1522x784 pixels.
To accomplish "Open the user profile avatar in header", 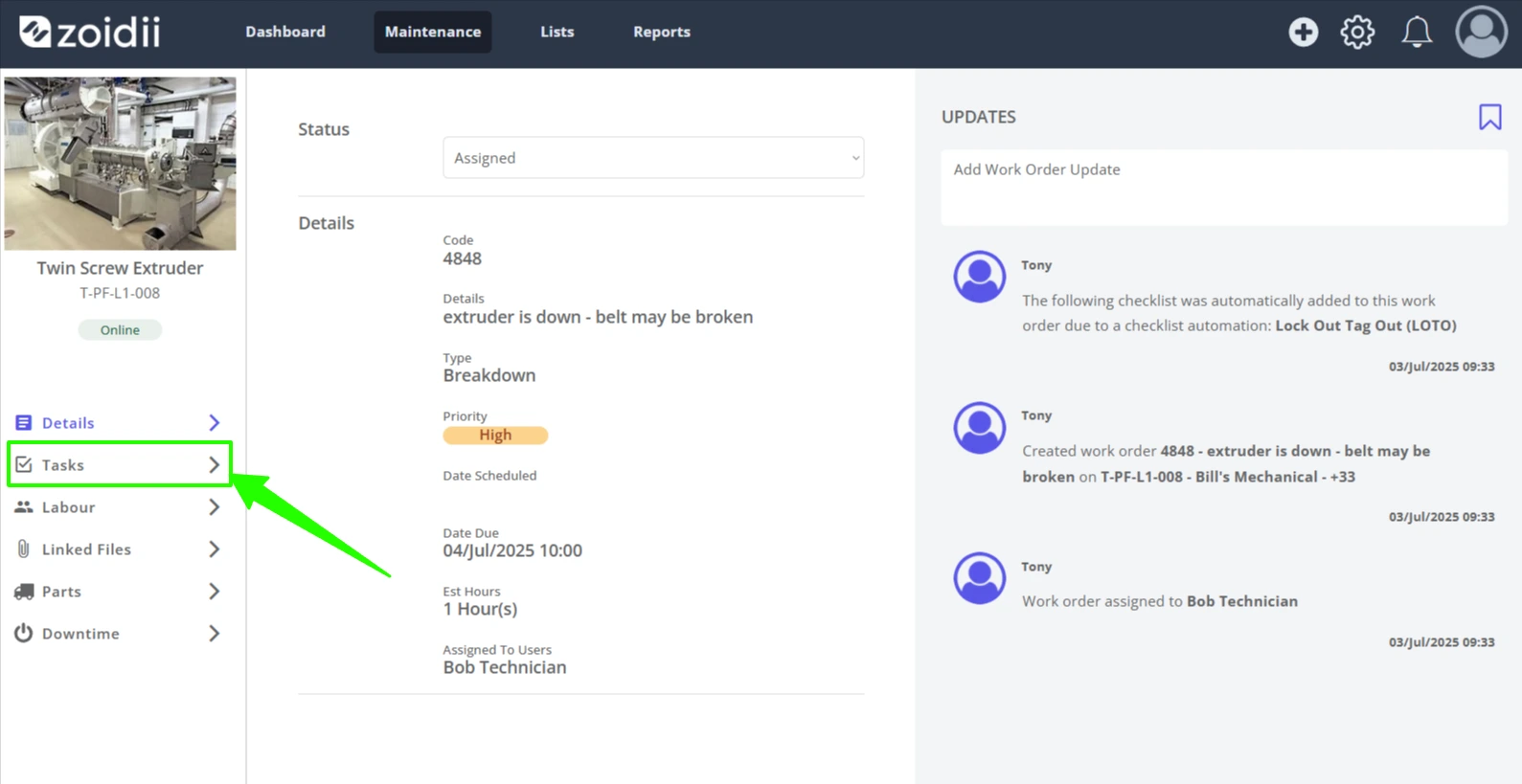I will (x=1481, y=32).
